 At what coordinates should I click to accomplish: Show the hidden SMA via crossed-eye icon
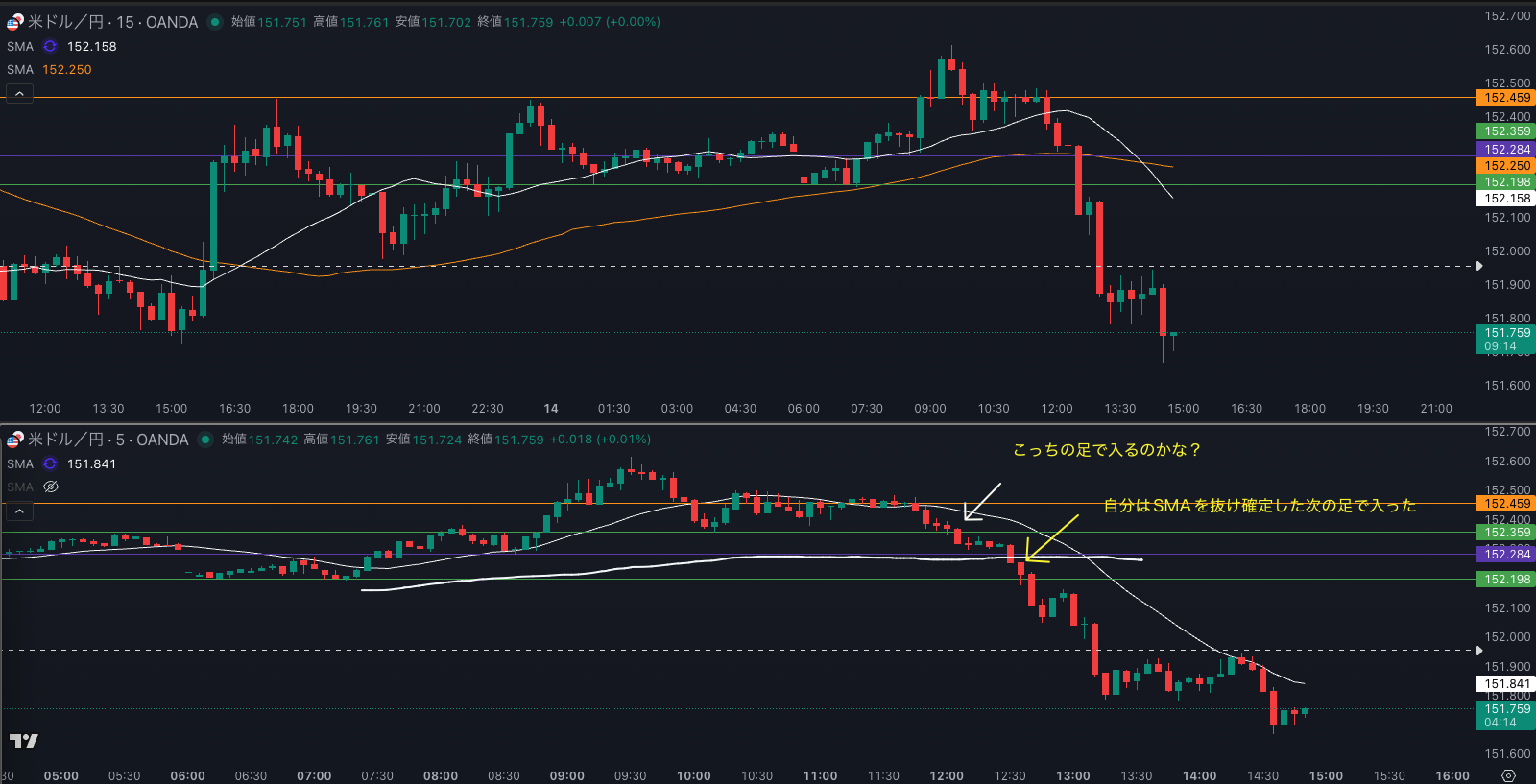tap(51, 487)
